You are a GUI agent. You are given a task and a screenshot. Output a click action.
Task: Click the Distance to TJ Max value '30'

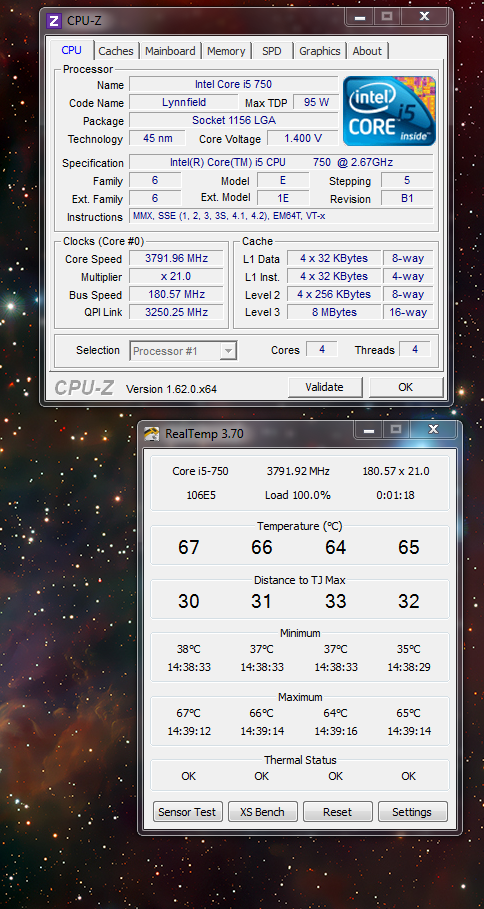(x=189, y=601)
